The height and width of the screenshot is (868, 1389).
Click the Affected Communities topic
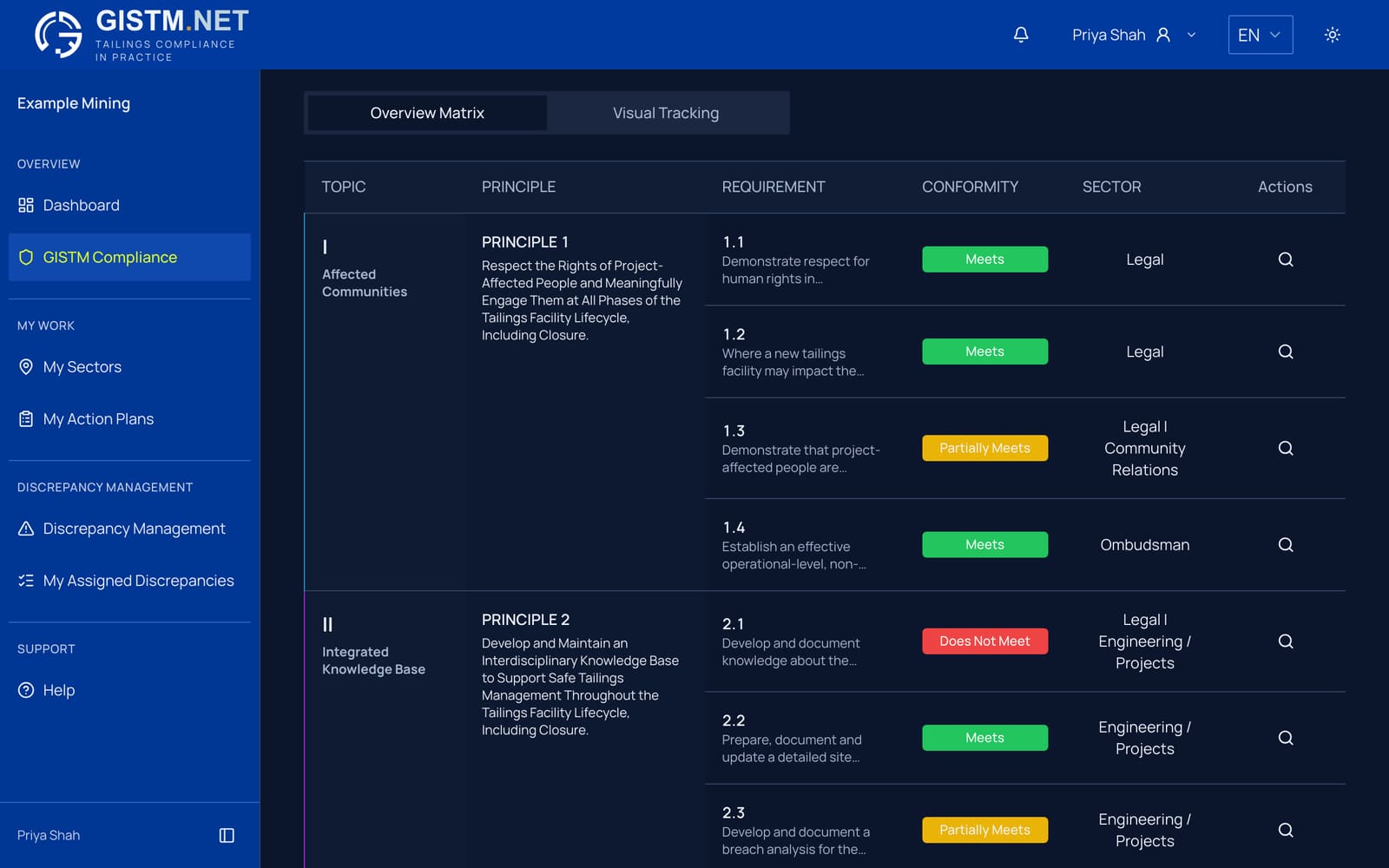(365, 283)
